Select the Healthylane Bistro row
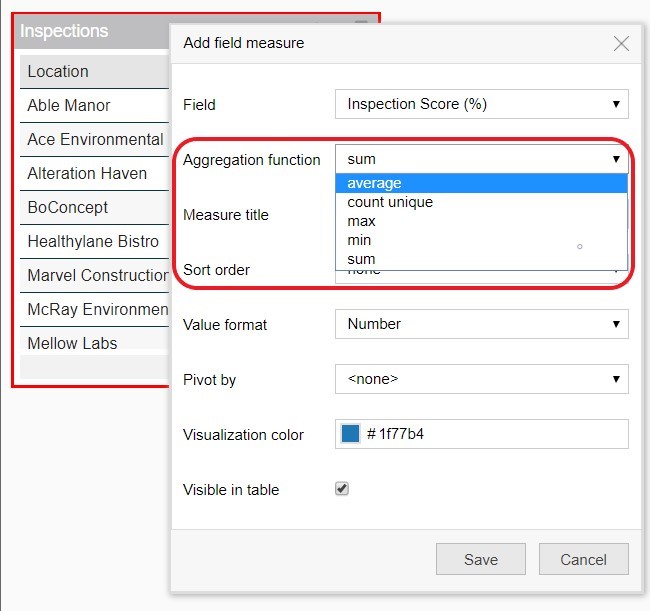This screenshot has height=611, width=650. (94, 242)
